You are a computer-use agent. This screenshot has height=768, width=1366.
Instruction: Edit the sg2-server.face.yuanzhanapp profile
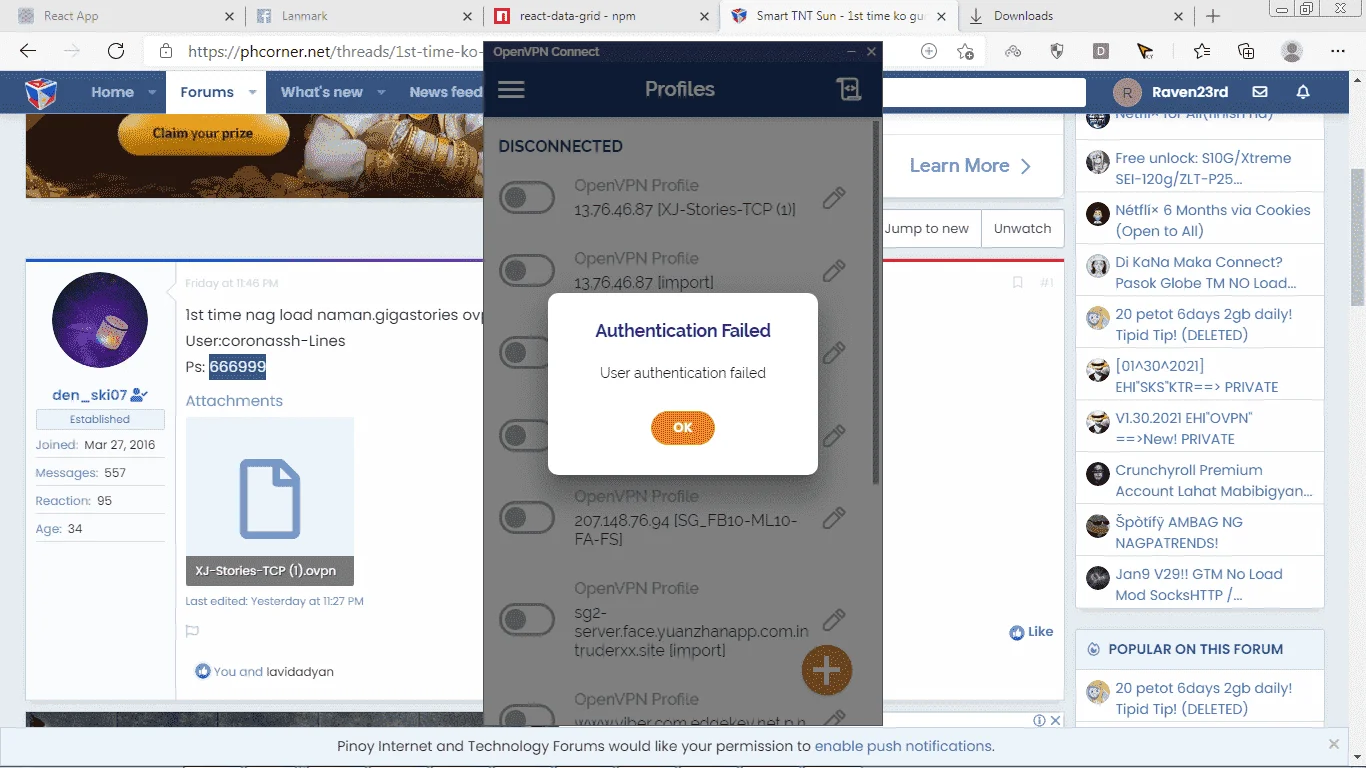834,620
